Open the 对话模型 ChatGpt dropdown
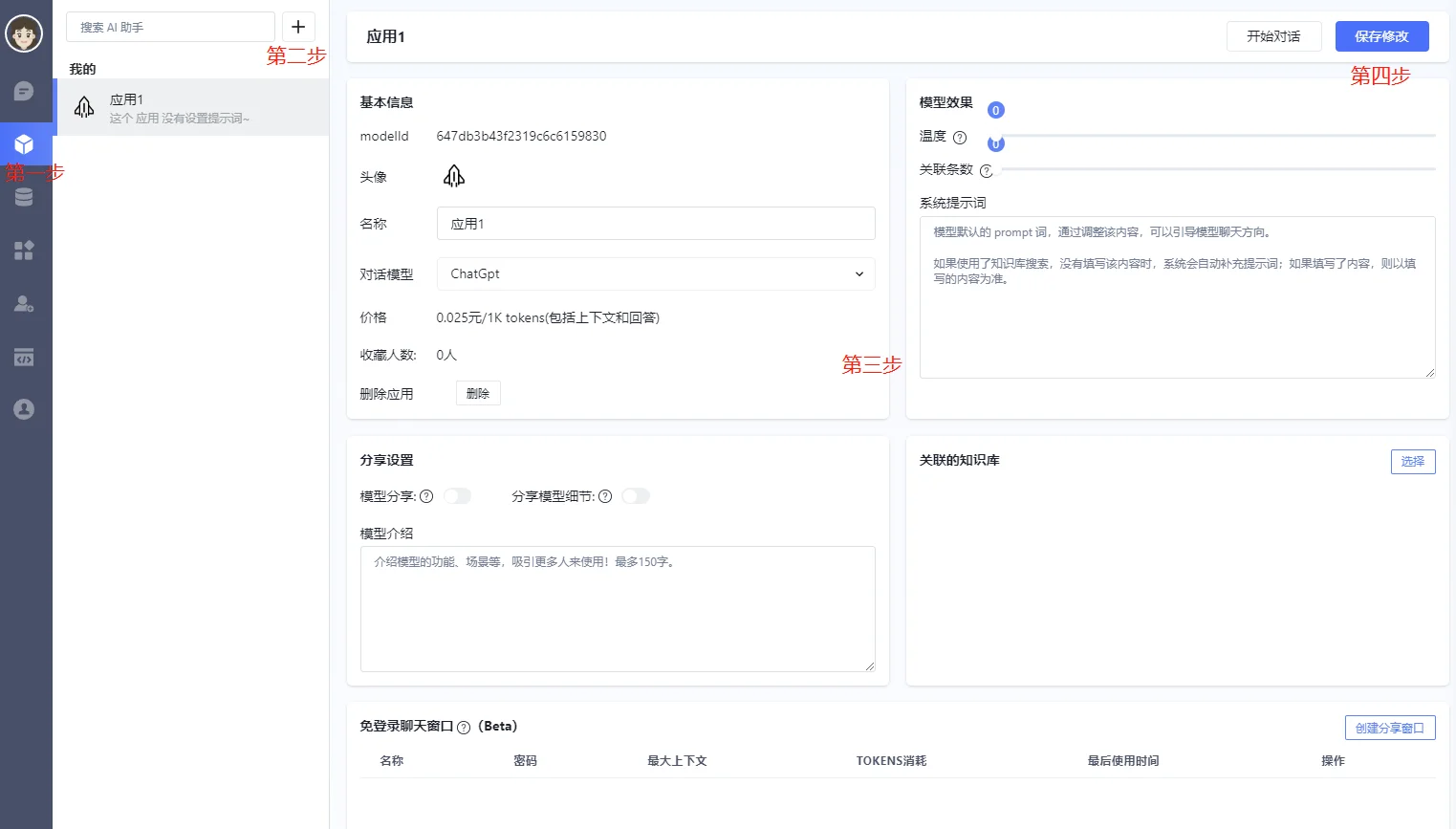The image size is (1456, 829). 656,273
